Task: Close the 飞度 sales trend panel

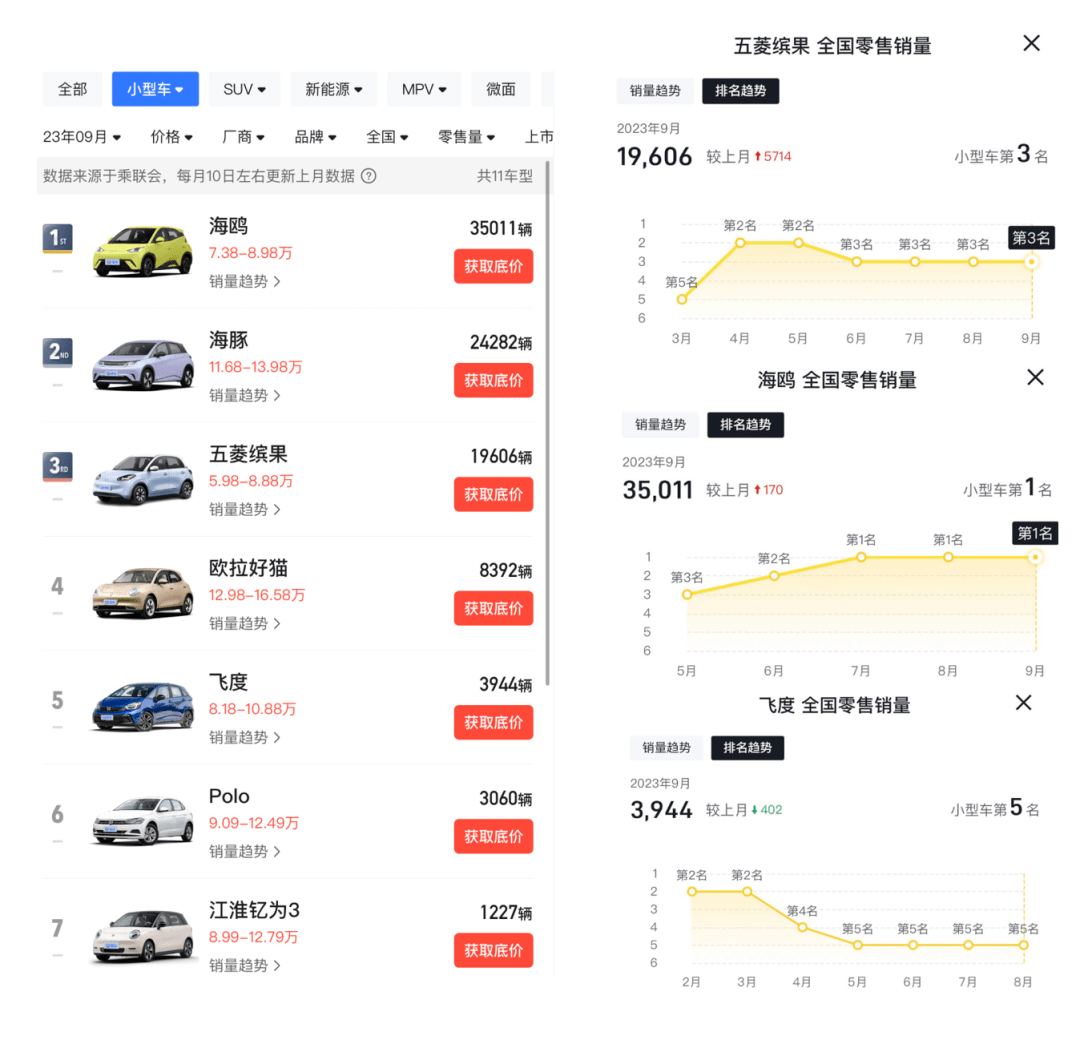Action: [x=1023, y=703]
